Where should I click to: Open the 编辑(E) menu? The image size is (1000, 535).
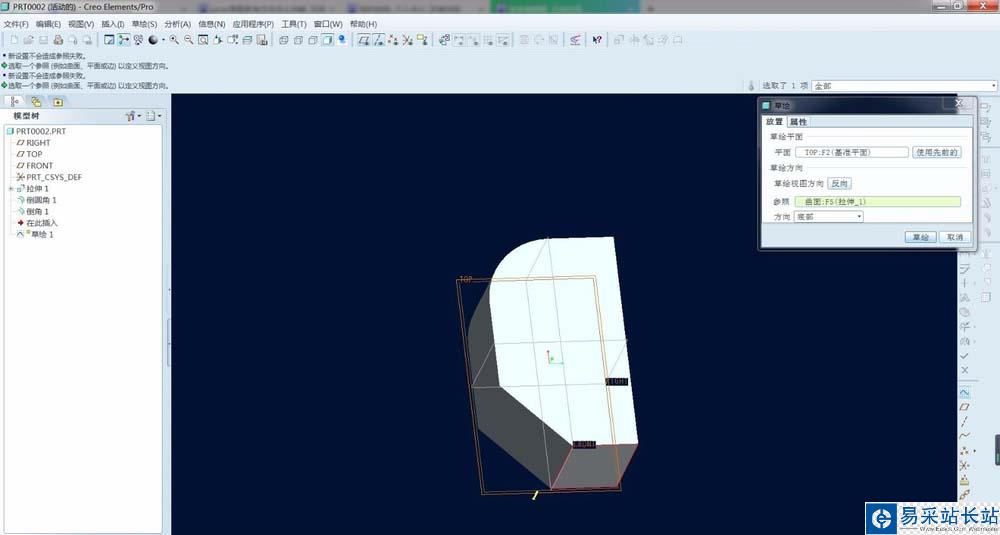48,24
